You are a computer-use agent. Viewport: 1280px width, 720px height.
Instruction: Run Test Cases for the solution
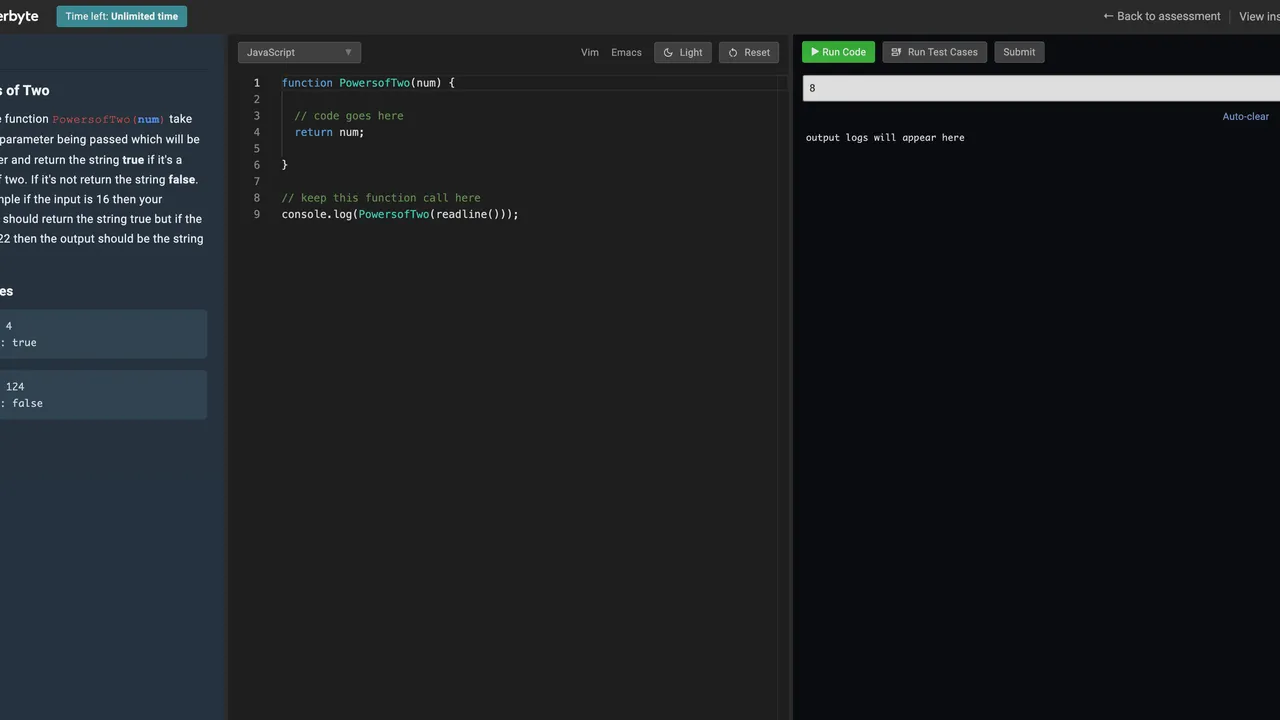pyautogui.click(x=935, y=52)
